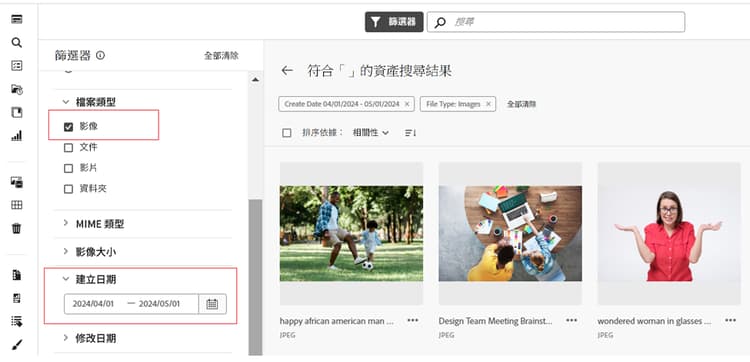The image size is (750, 362).
Task: Click the scroll-up arrow of filter panel
Action: (x=255, y=79)
